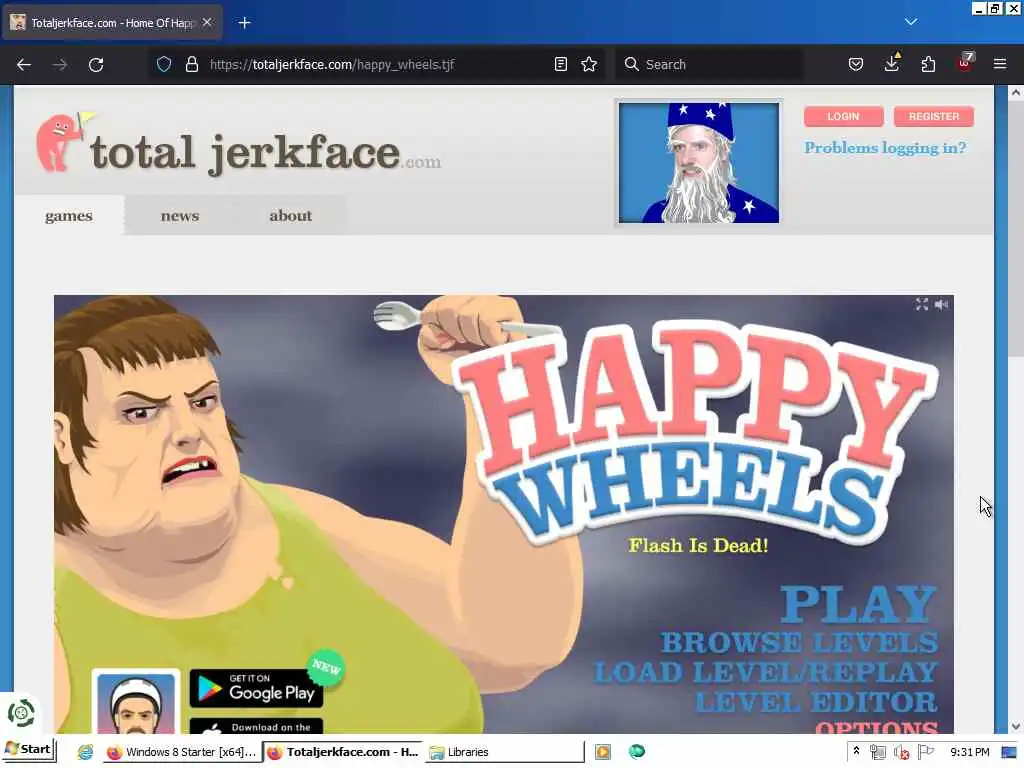Click the green globe taskbar icon
This screenshot has height=768, width=1024.
[637, 752]
